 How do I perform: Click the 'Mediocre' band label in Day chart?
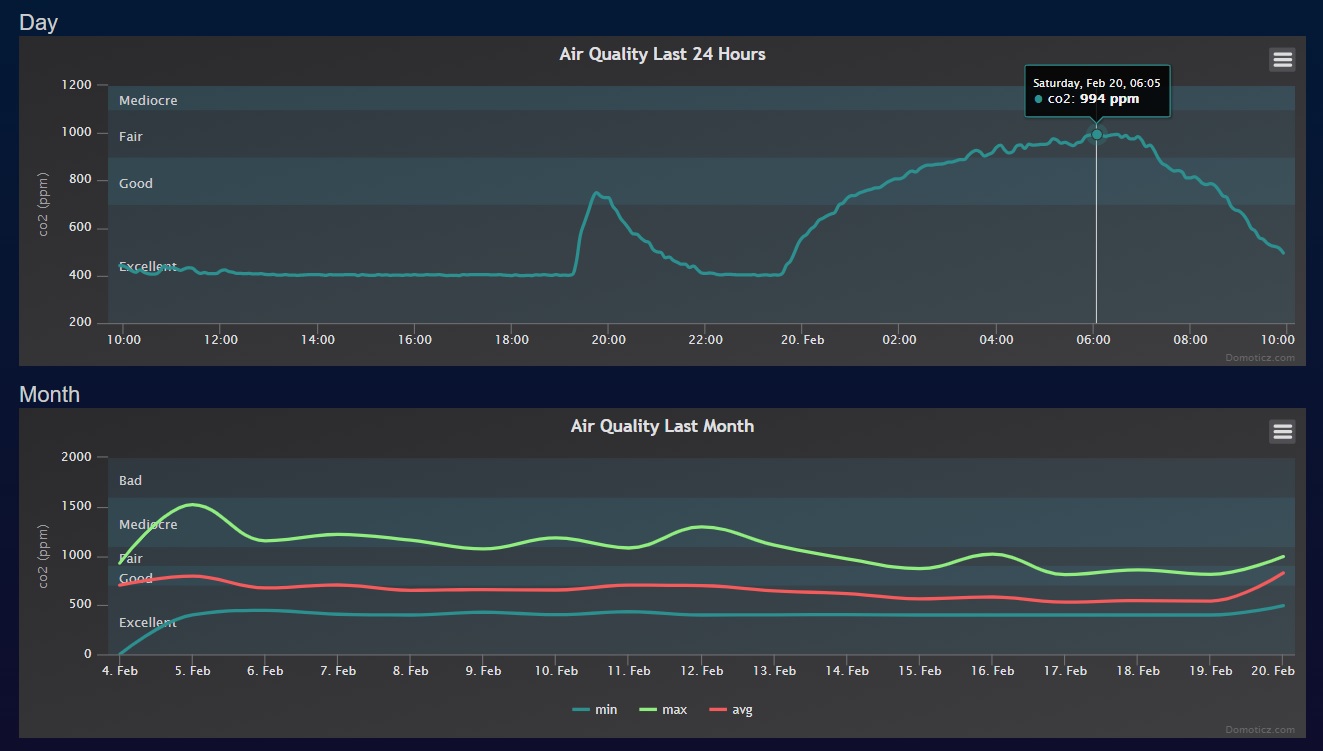pyautogui.click(x=148, y=100)
